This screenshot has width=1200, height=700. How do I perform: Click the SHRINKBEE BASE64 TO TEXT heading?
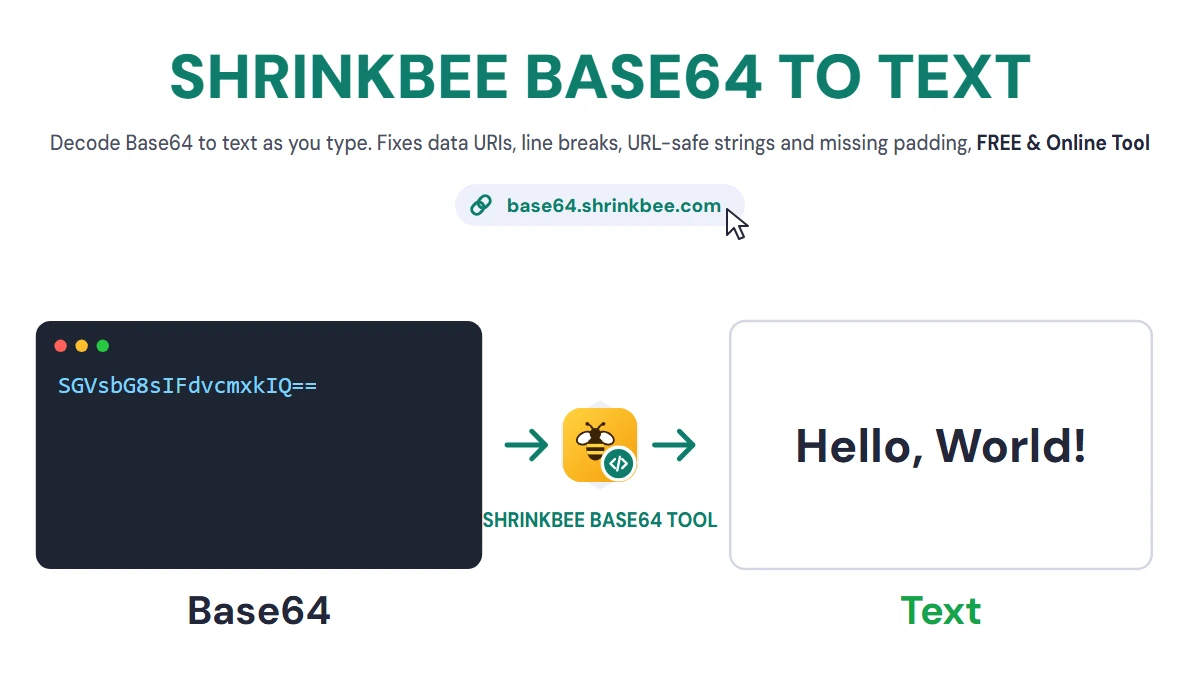[600, 77]
